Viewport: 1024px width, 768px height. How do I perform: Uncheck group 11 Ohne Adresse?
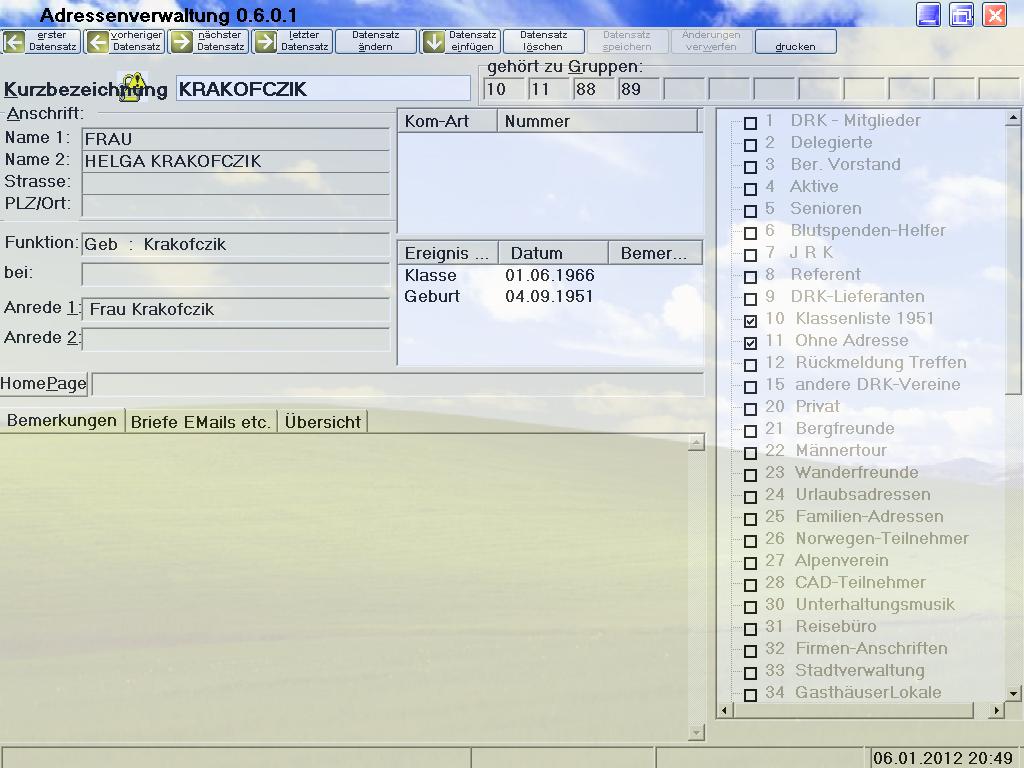coord(750,343)
